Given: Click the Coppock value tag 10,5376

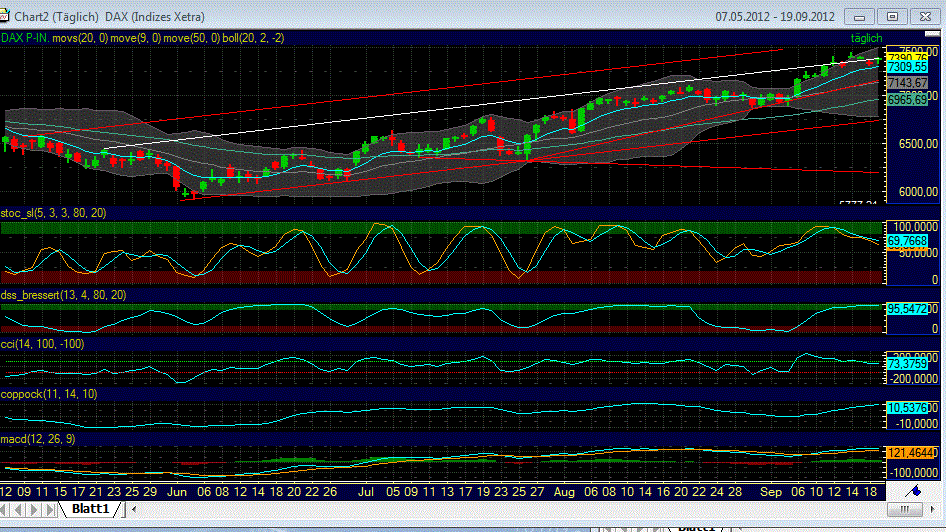Looking at the screenshot, I should point(907,408).
